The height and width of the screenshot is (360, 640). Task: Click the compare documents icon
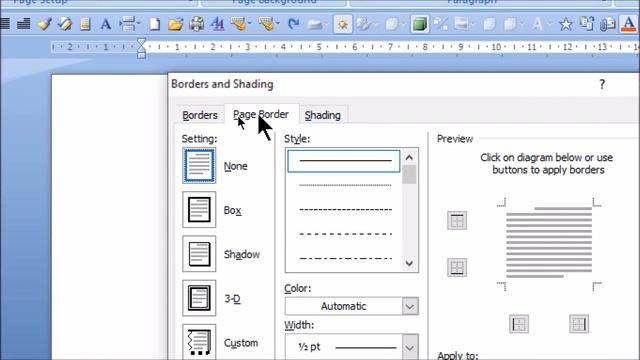click(587, 24)
